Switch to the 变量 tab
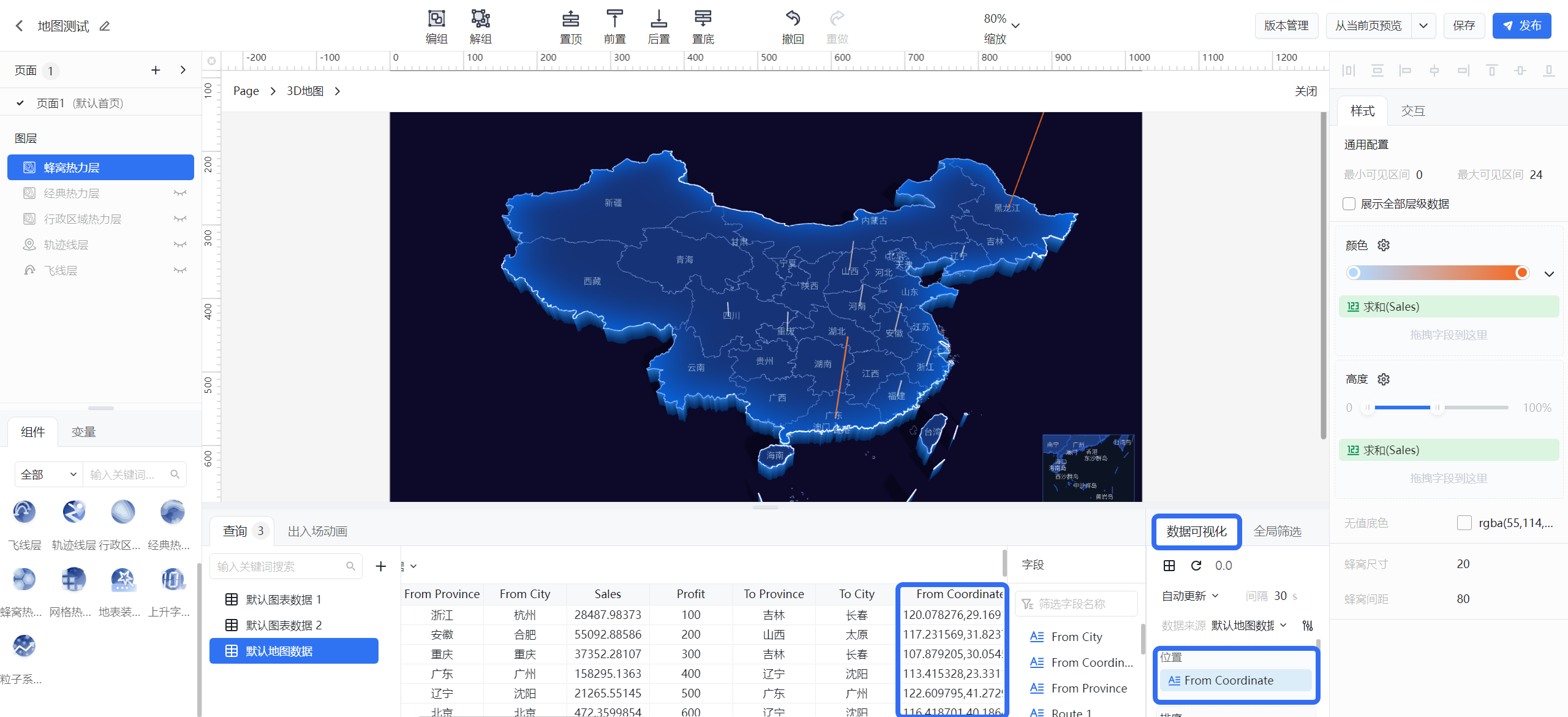The height and width of the screenshot is (717, 1568). [x=83, y=432]
